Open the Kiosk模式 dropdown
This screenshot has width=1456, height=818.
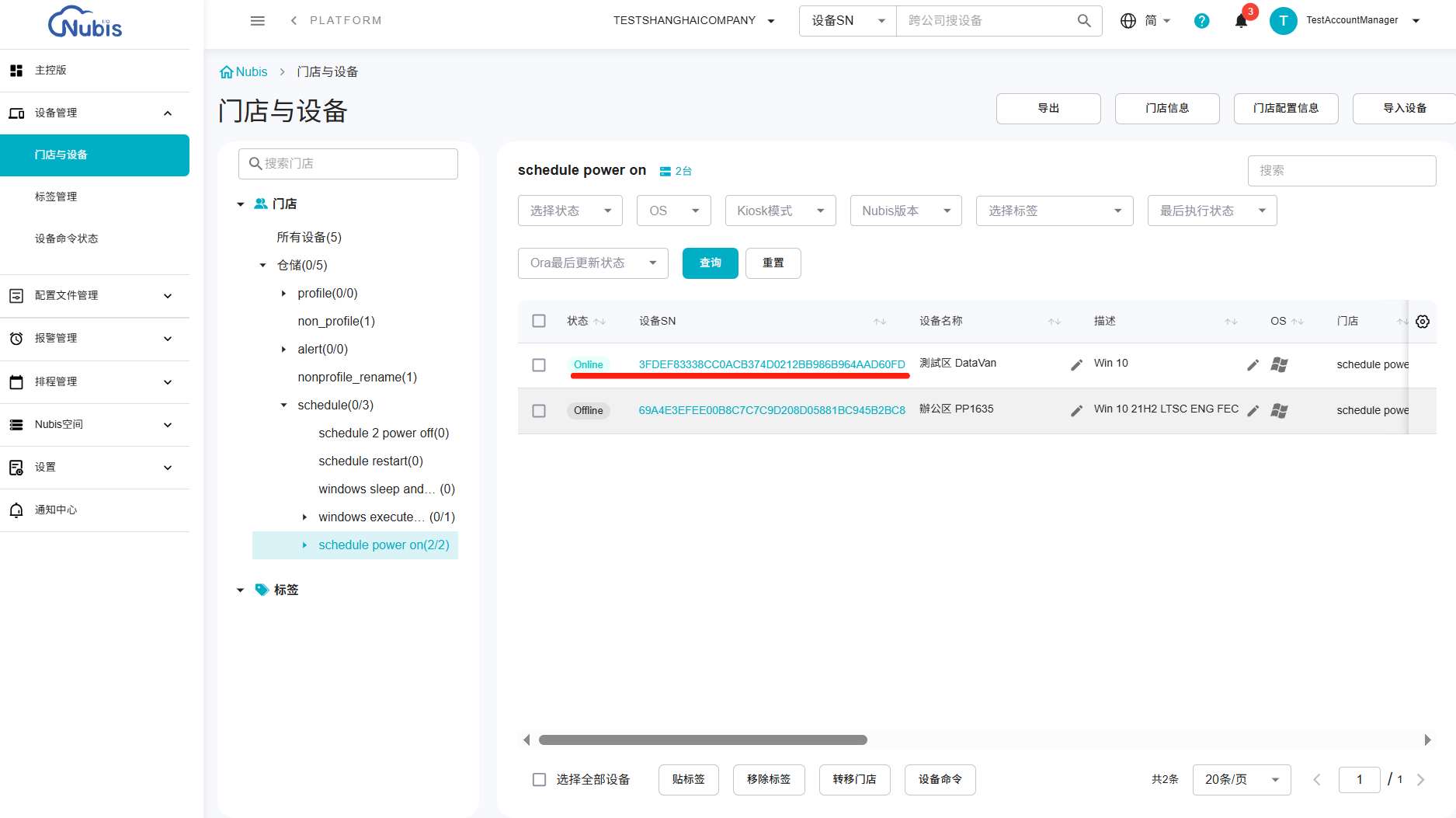[780, 211]
